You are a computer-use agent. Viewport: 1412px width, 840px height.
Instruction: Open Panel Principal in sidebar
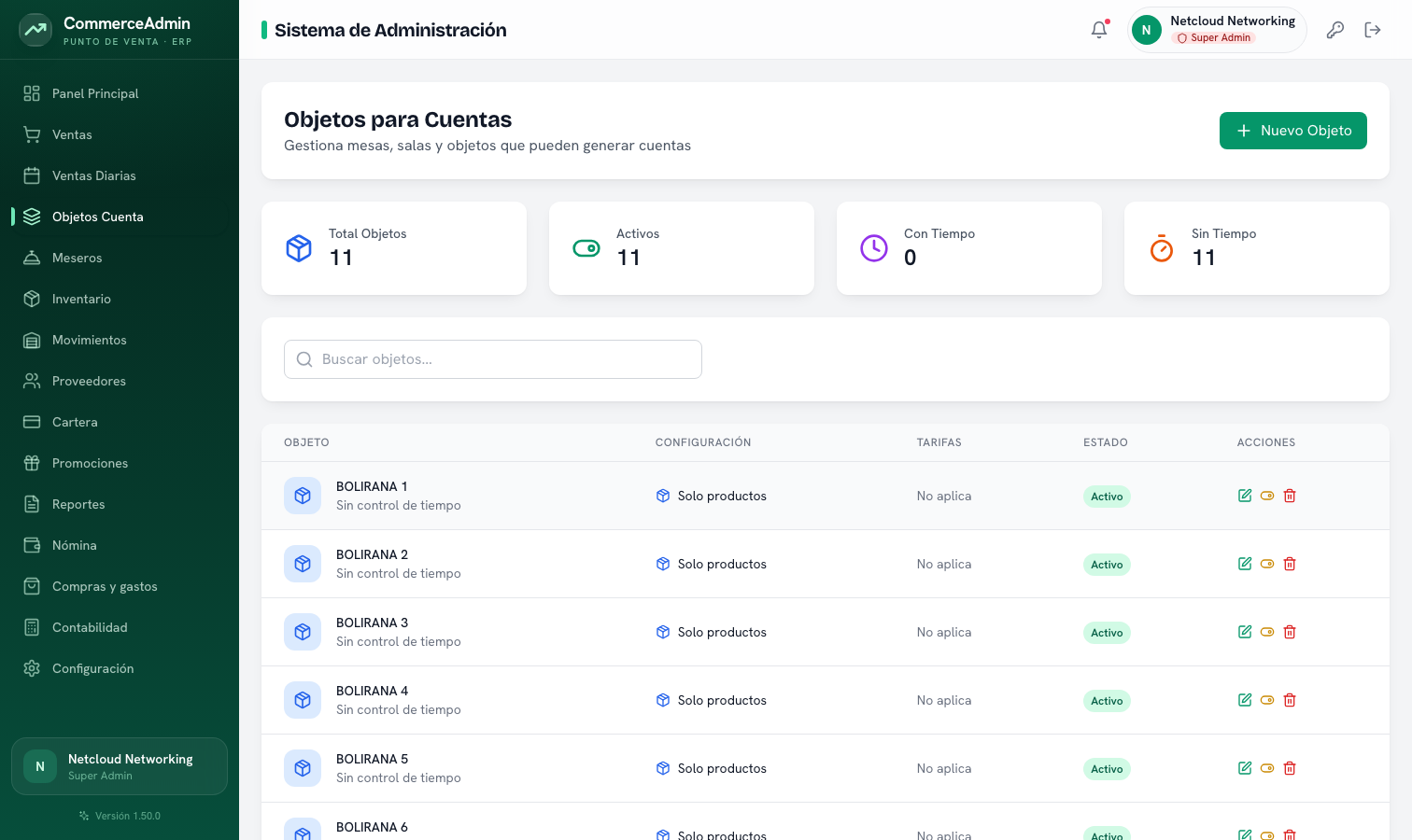coord(120,93)
